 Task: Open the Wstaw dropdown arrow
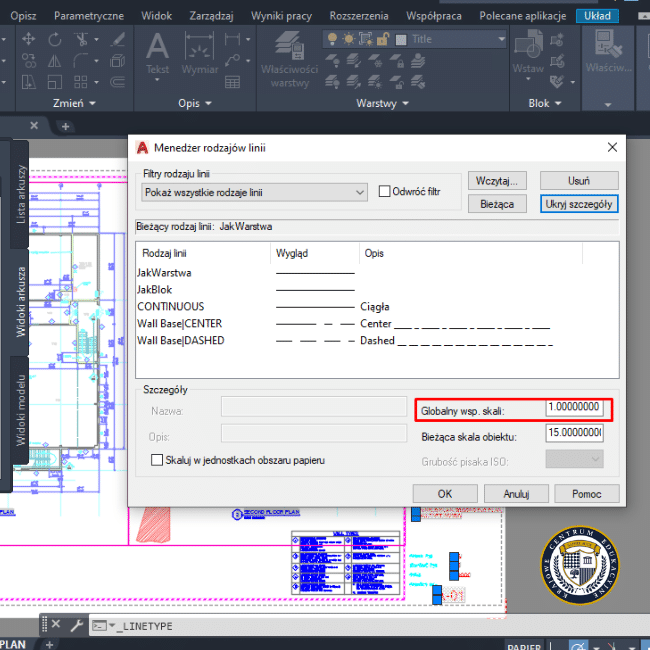click(528, 78)
